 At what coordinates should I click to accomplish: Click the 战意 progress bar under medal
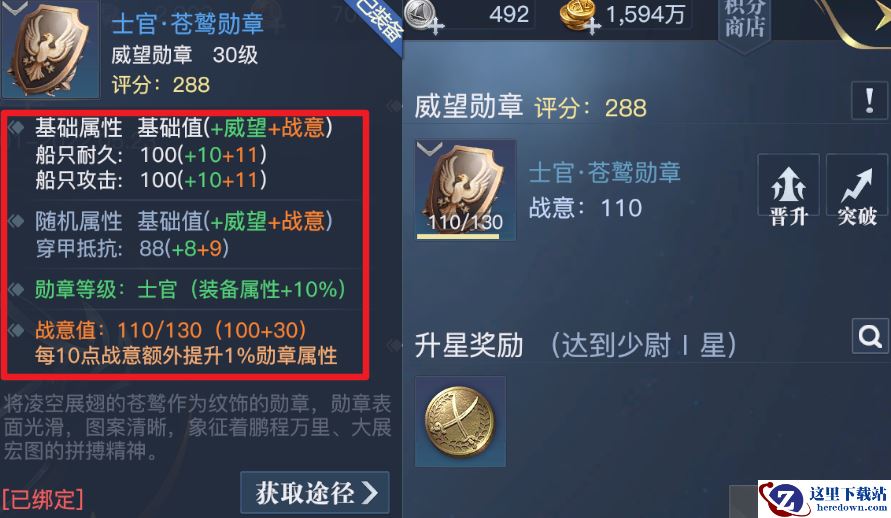click(x=458, y=236)
